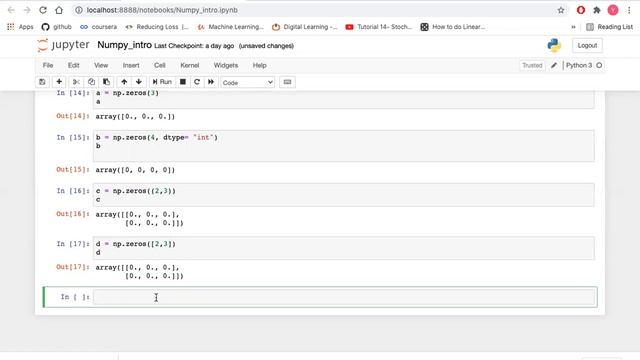Open the Help menu
The image size is (640, 360).
click(259, 65)
